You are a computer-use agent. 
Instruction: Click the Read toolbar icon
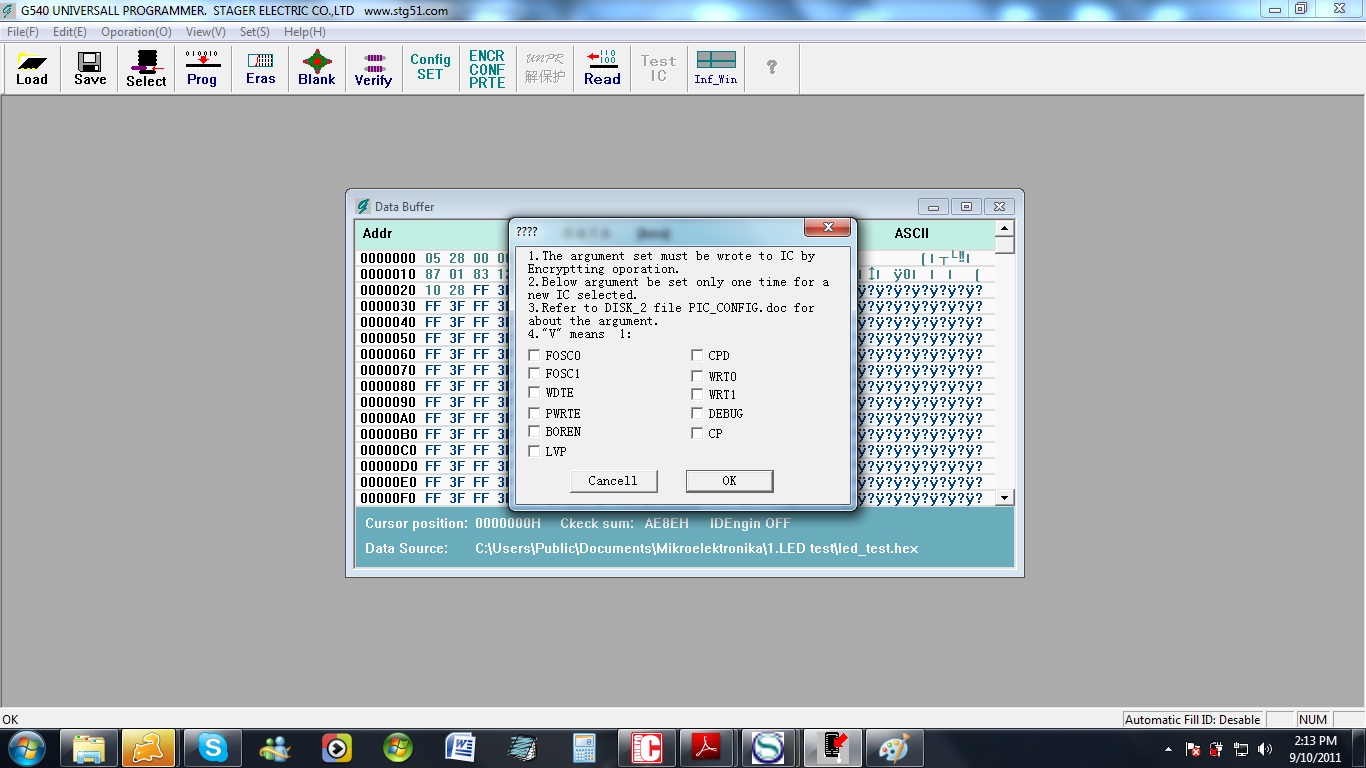click(602, 68)
